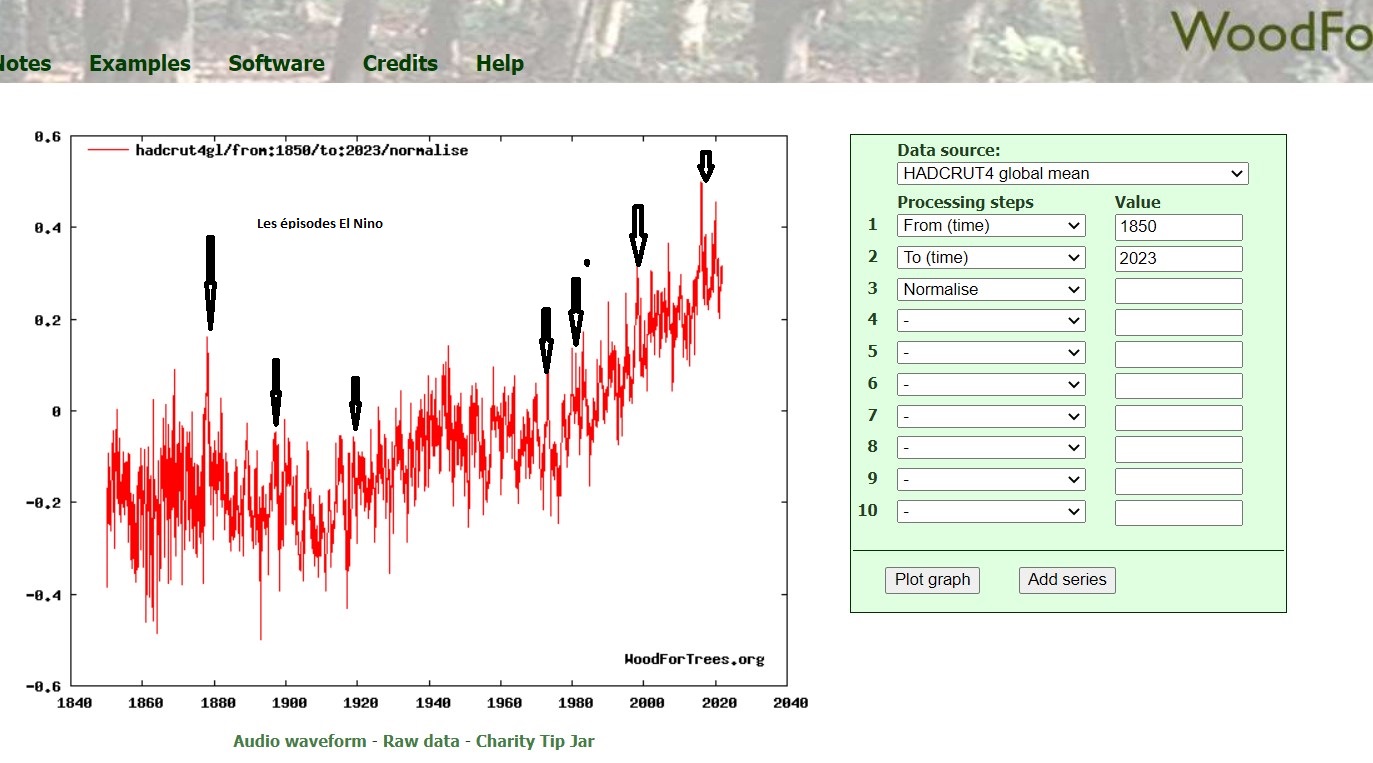Click the WoodForTrees logo in header
The height and width of the screenshot is (763, 1373).
click(x=1272, y=32)
